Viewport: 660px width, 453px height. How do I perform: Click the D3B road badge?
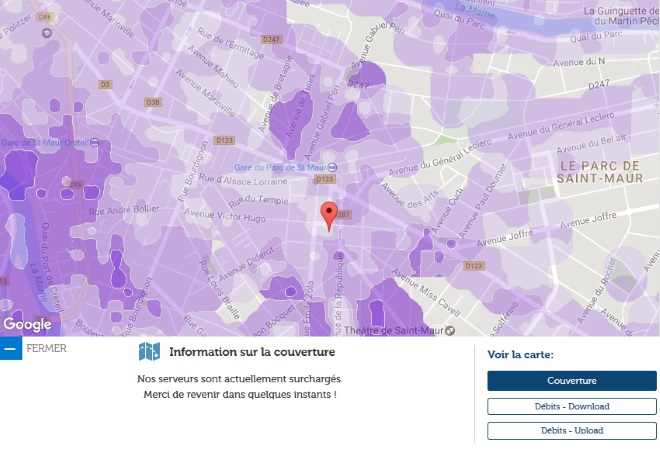click(153, 102)
